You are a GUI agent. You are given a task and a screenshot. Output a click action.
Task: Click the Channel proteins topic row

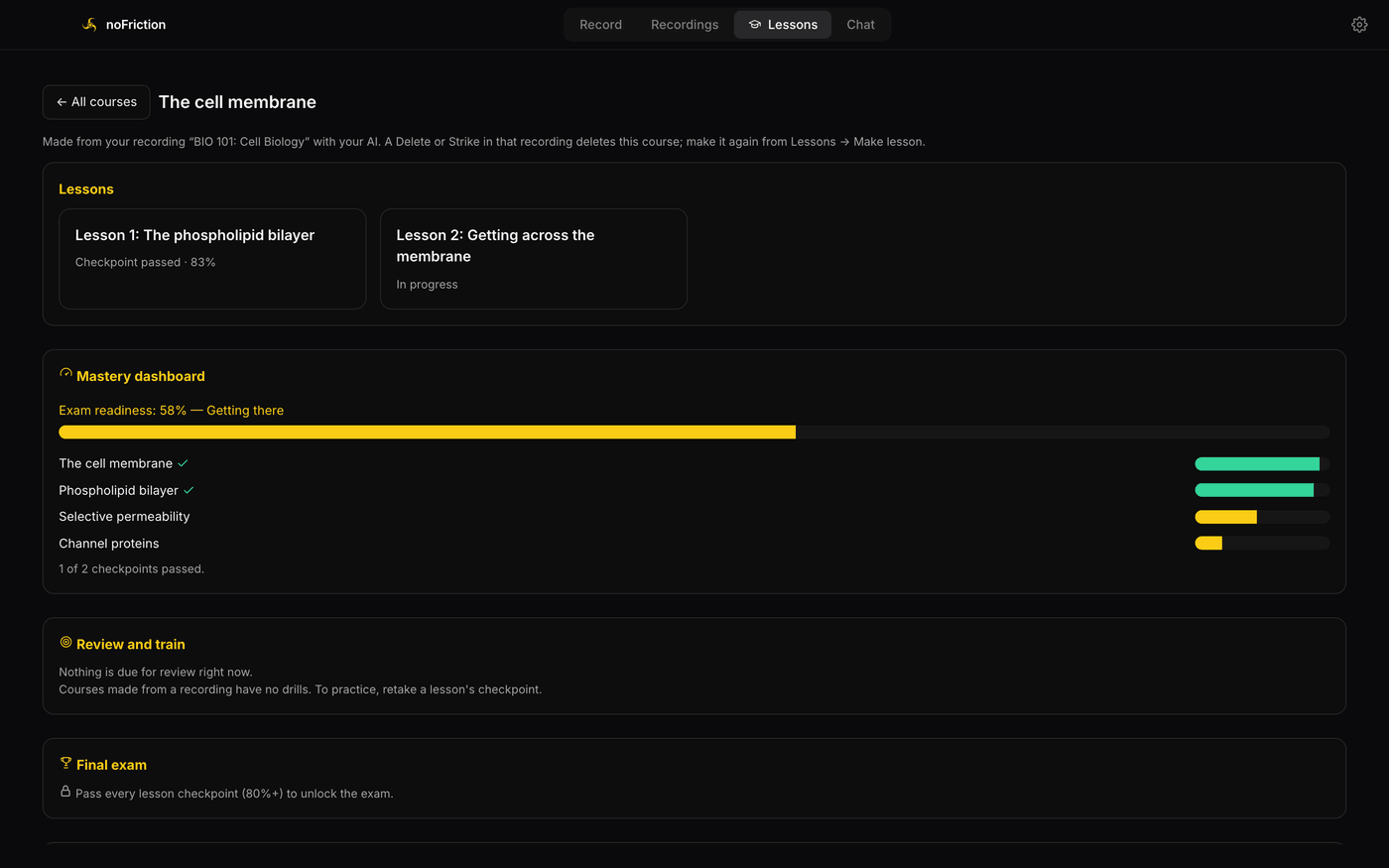point(694,544)
